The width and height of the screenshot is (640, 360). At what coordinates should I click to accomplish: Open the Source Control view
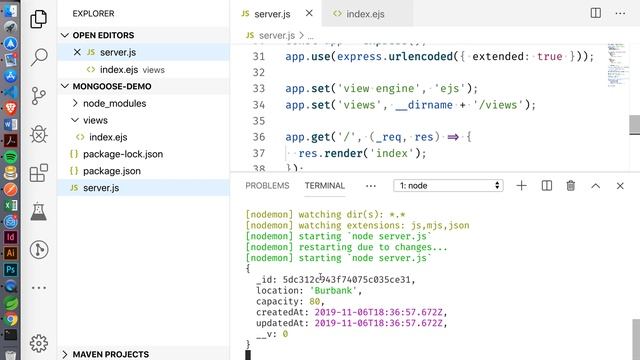(38, 96)
